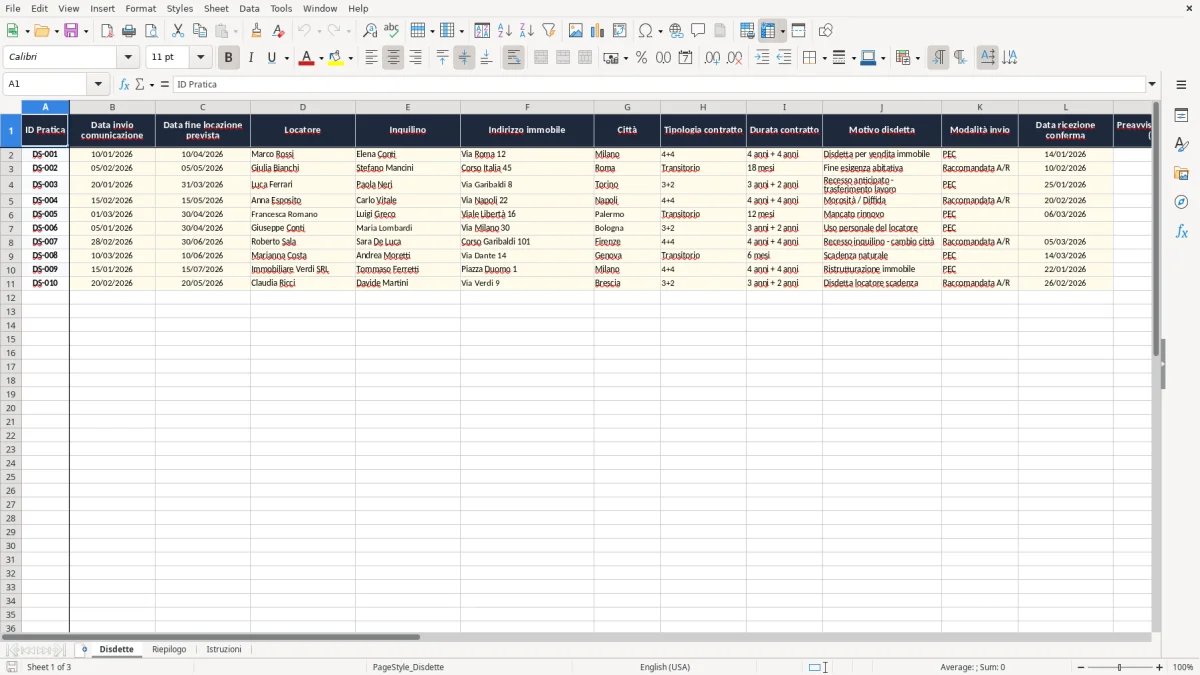Open the Data menu

click(249, 8)
